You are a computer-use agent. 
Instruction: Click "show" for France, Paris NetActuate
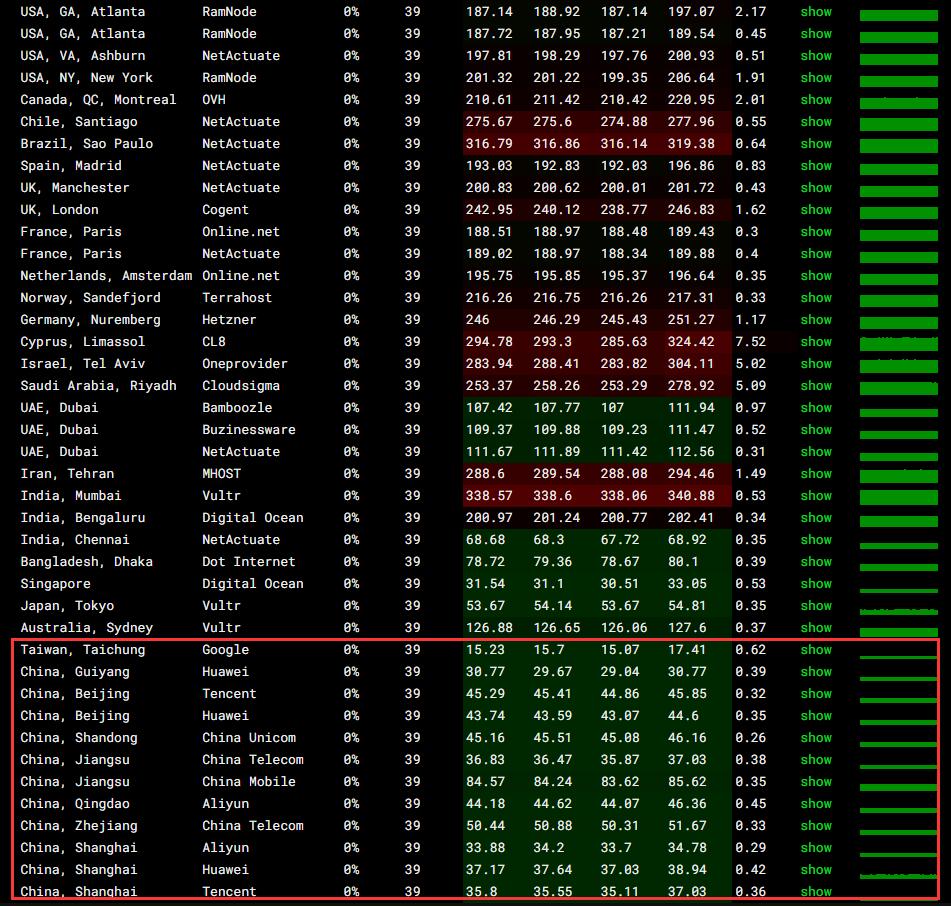pyautogui.click(x=816, y=253)
